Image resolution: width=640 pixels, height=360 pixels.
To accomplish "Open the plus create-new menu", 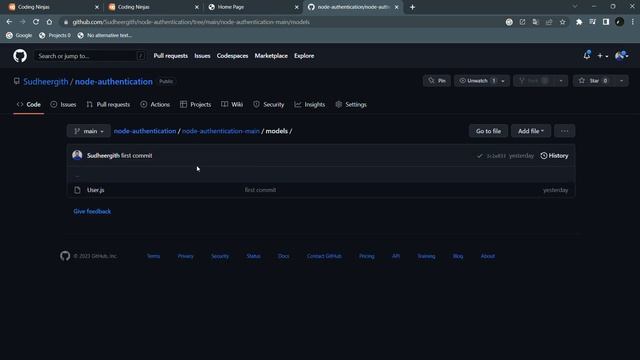I will pyautogui.click(x=602, y=56).
